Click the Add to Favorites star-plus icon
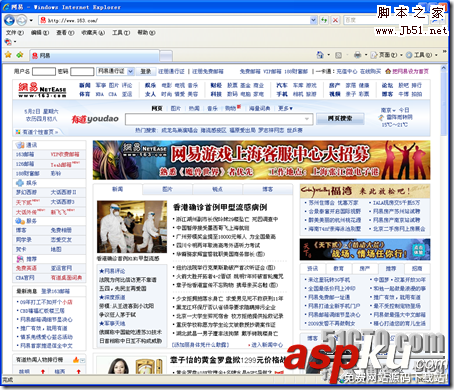The image size is (454, 390). (20, 55)
